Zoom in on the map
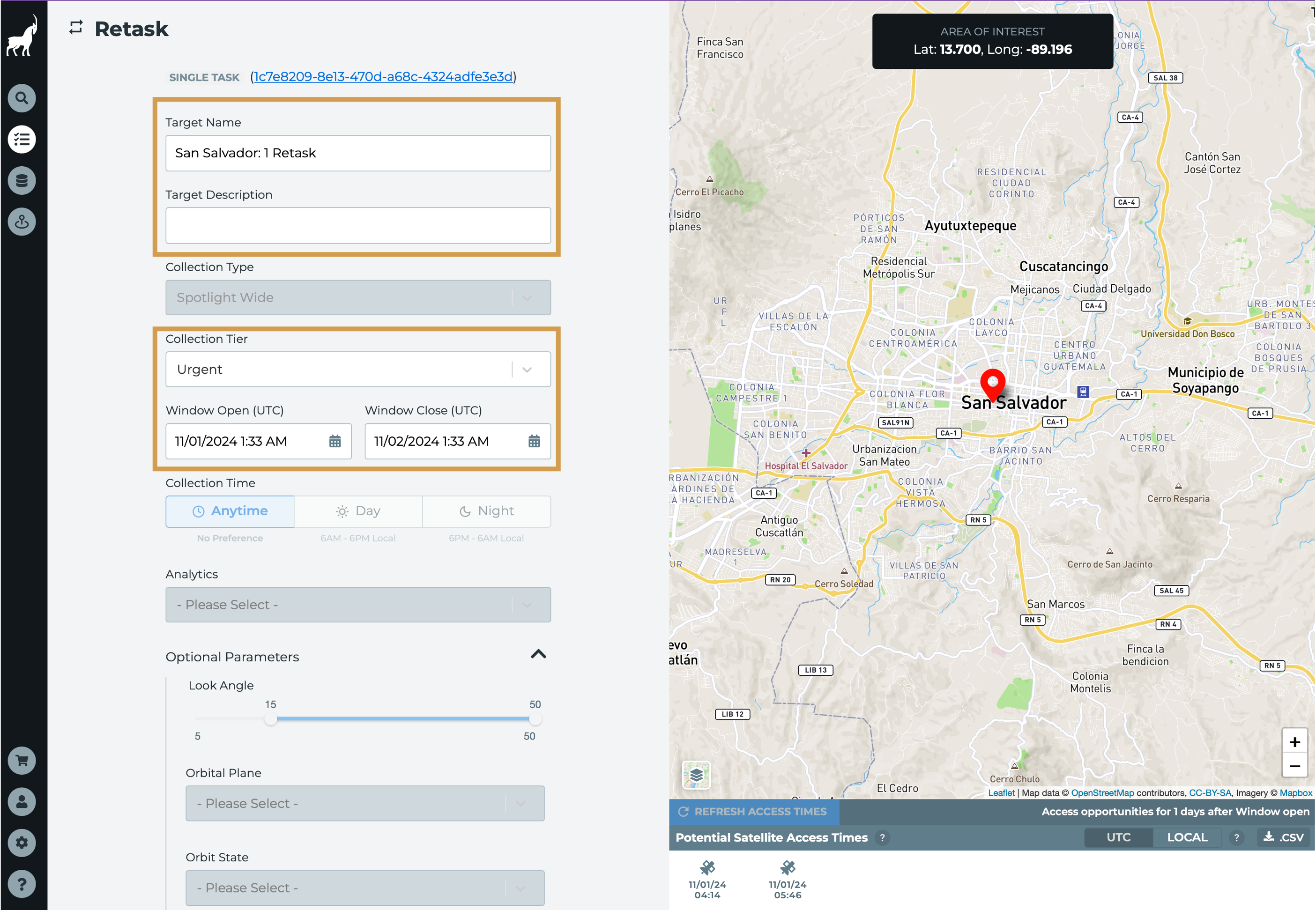 pos(1294,741)
